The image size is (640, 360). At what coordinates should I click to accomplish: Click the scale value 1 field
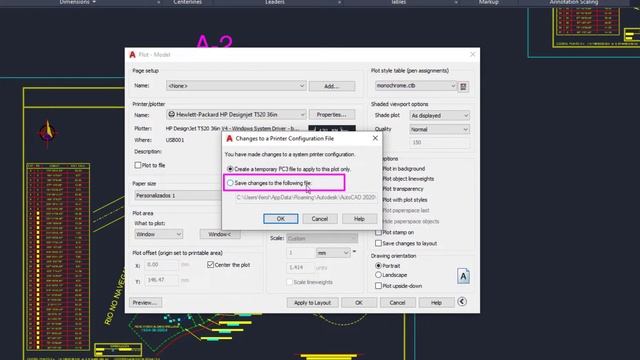click(300, 253)
